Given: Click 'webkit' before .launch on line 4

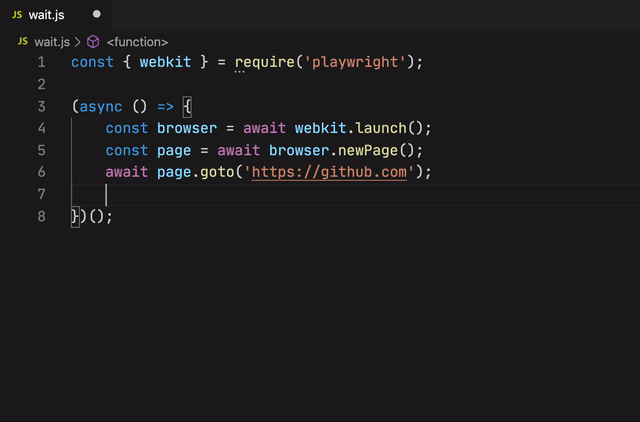Looking at the screenshot, I should [320, 128].
